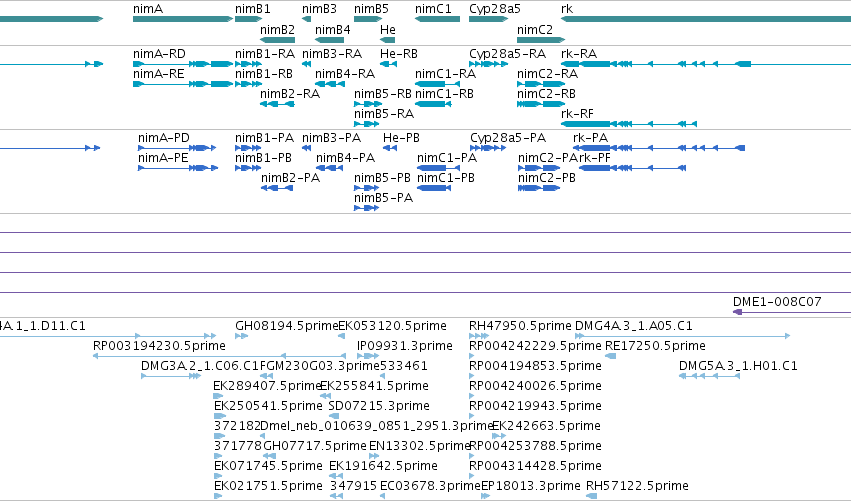
Task: Click the nimC1-PB protein feature
Action: pyautogui.click(x=434, y=188)
